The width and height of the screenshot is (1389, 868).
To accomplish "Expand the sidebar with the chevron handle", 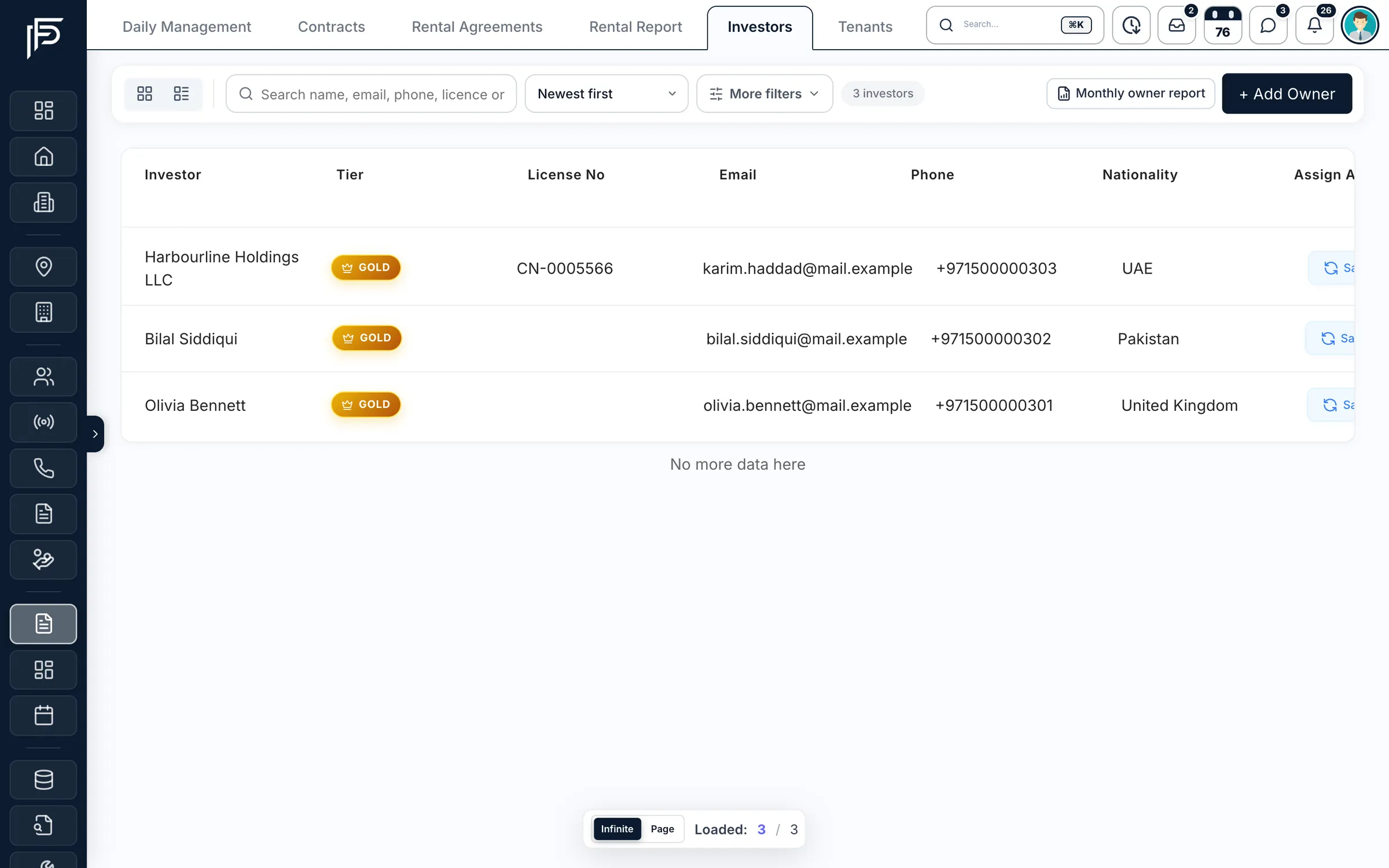I will [x=95, y=433].
